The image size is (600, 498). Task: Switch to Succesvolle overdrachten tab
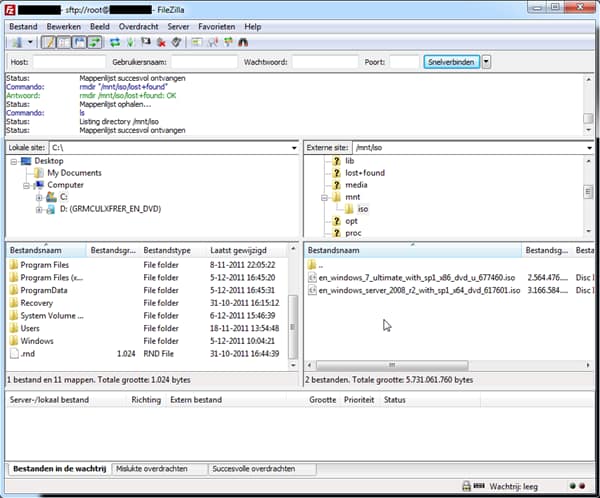[x=262, y=469]
